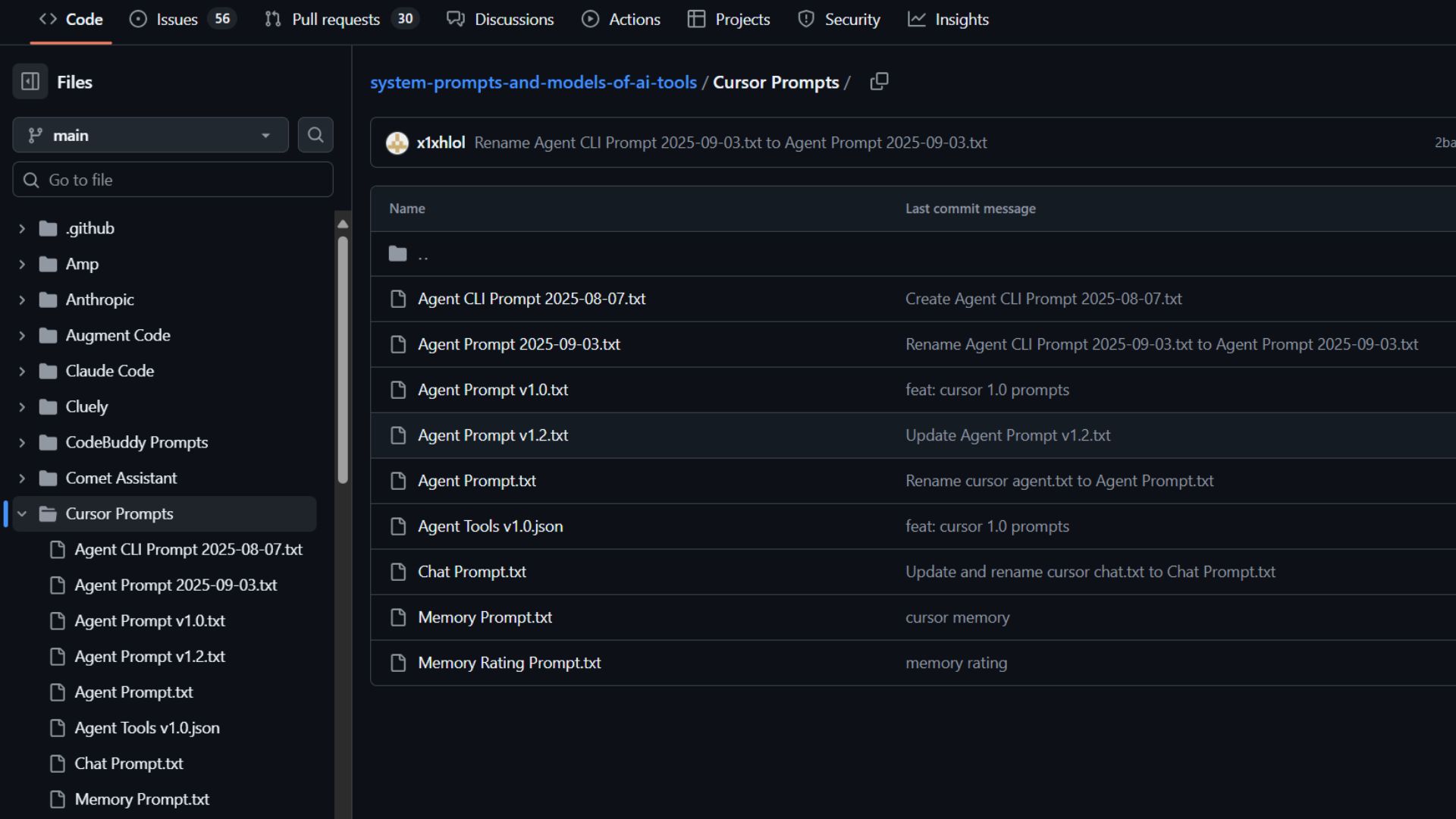Switch to the Issues tab
This screenshot has height=819, width=1456.
(176, 19)
